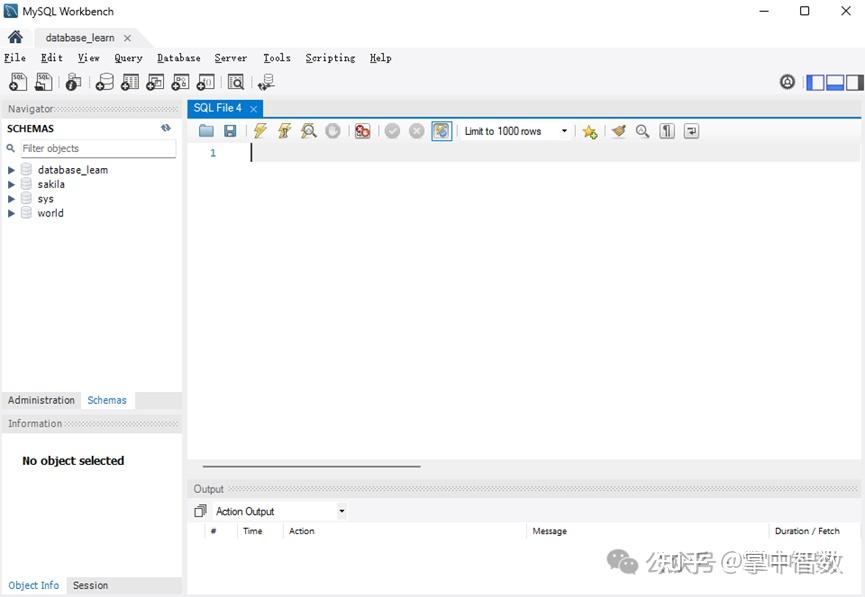Screen dimensions: 865x597
Task: Expand the world schema
Action: [x=11, y=213]
